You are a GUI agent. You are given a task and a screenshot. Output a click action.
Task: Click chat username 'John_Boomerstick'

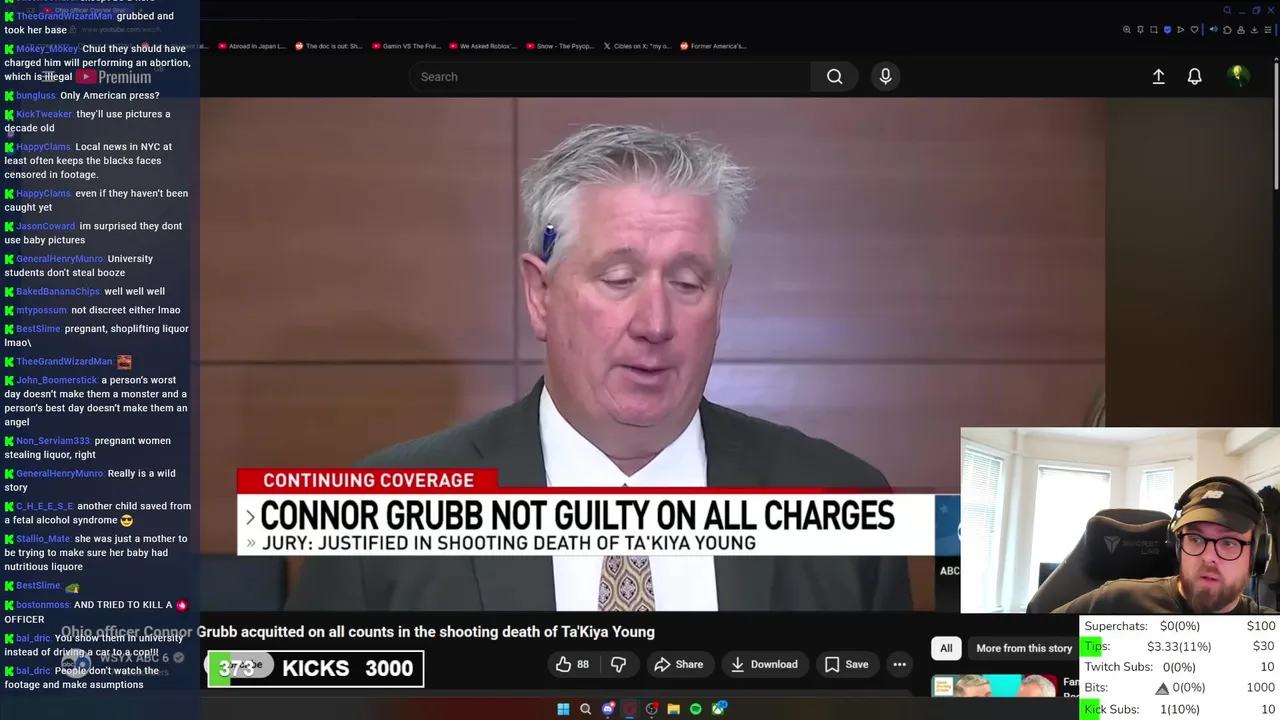coord(57,380)
